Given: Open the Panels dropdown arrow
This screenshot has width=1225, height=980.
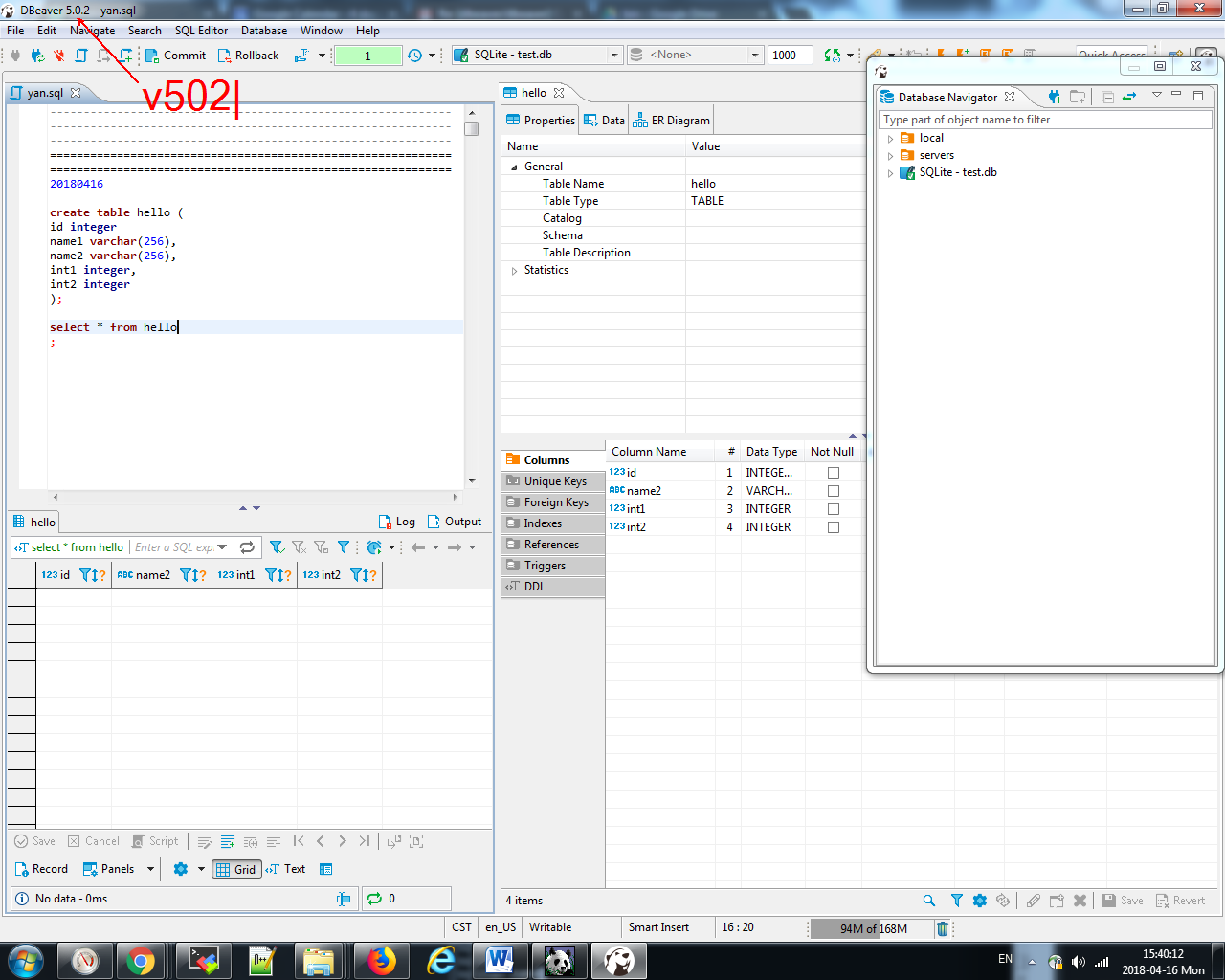Looking at the screenshot, I should [150, 869].
